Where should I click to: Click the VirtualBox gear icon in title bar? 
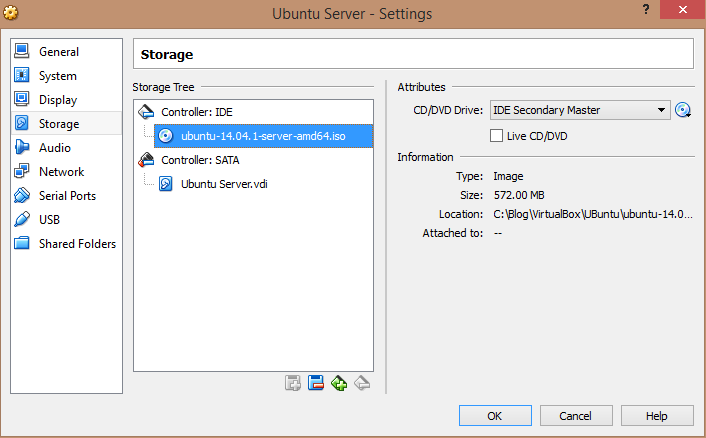pyautogui.click(x=11, y=13)
